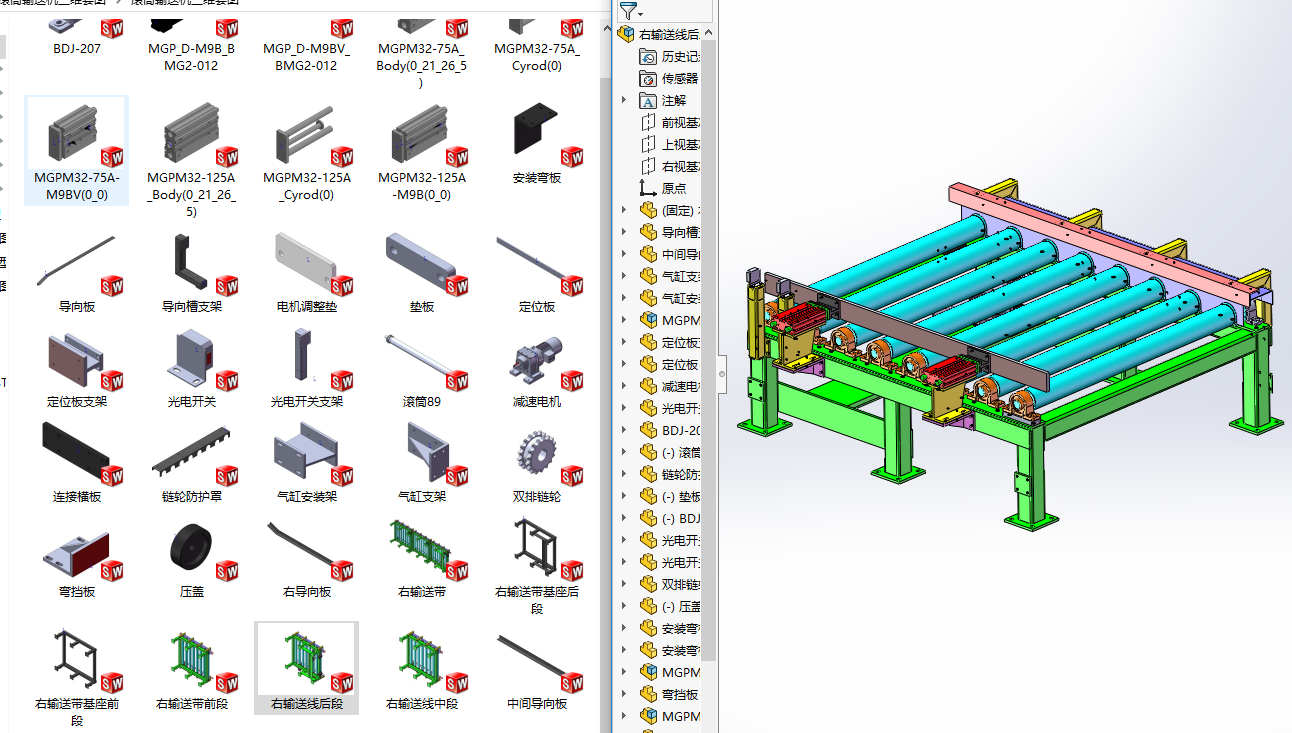
Task: Expand the 中间导 component in feature tree
Action: 624,254
